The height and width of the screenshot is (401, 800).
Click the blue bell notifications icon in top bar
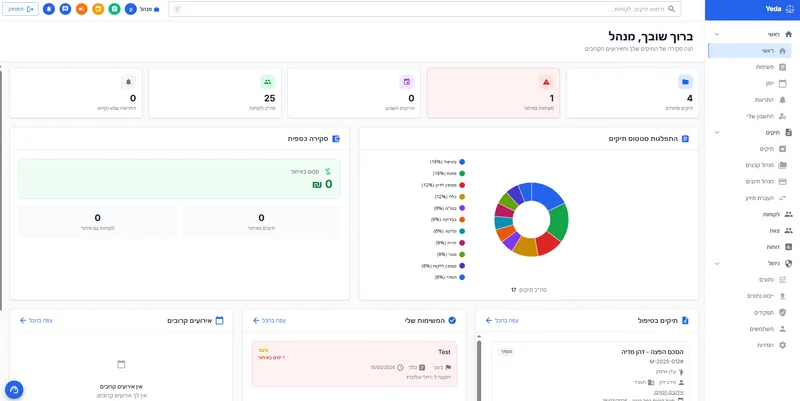[49, 9]
